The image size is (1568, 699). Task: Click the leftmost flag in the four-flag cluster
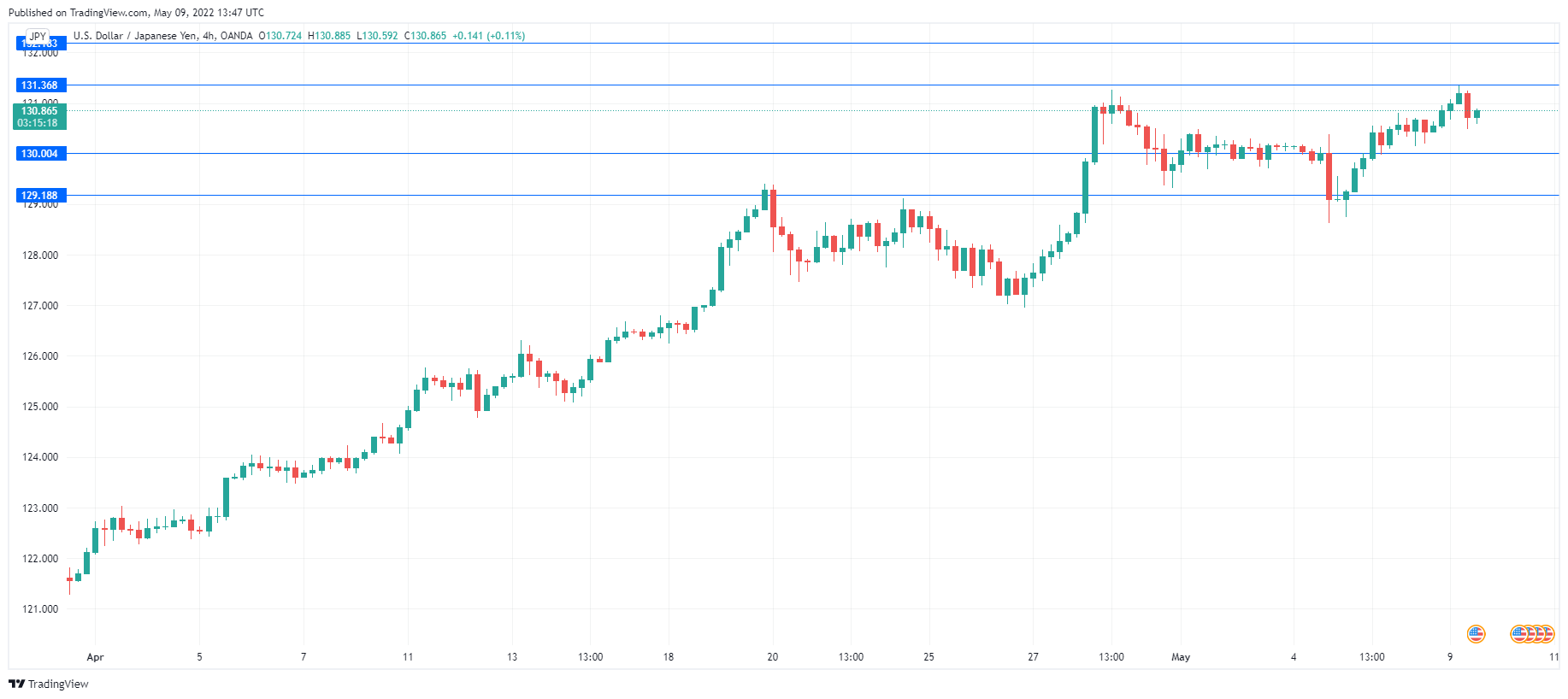click(1518, 634)
